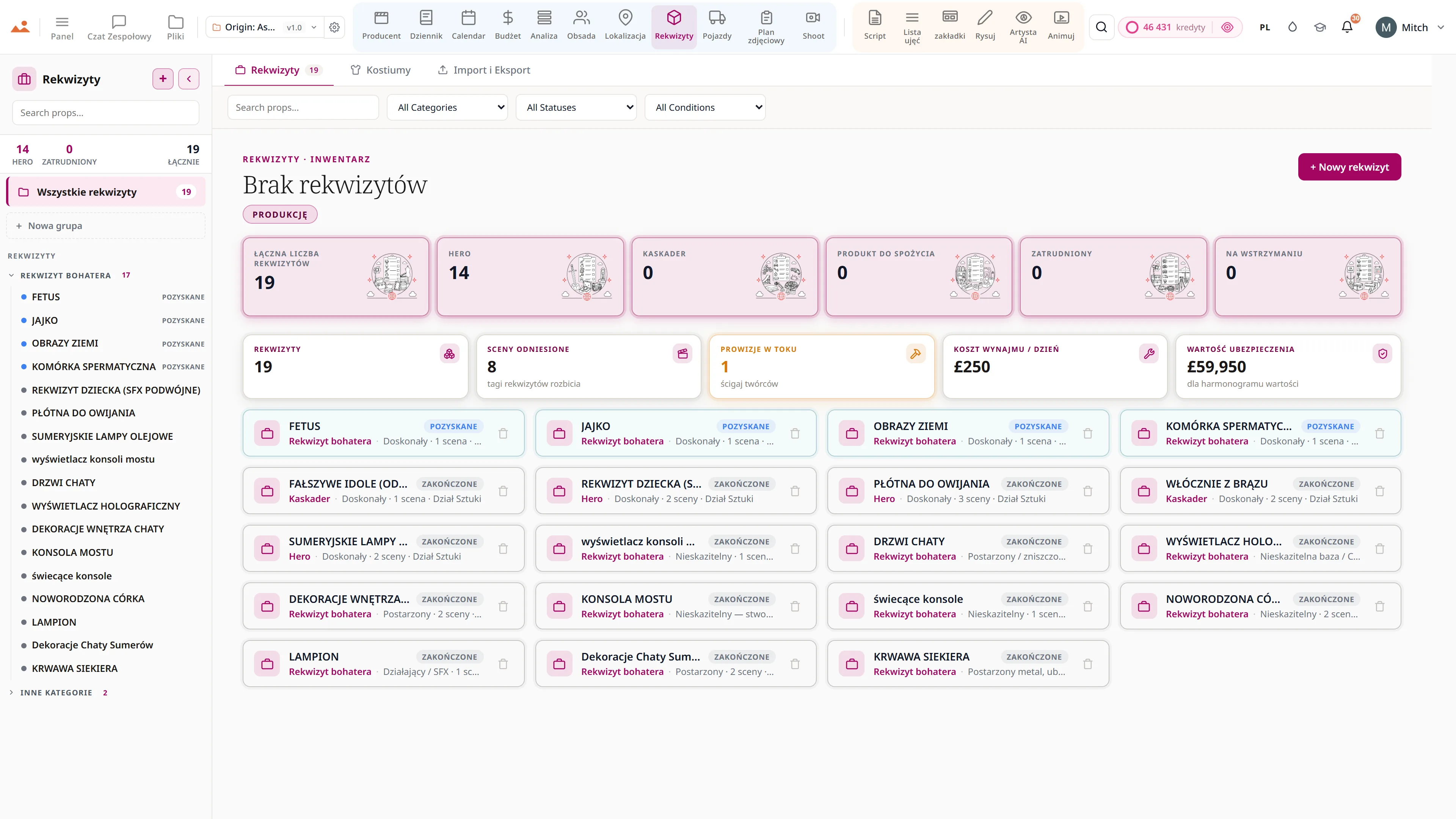This screenshot has width=1456, height=819.
Task: Add a Nowa grupa in sidebar
Action: 106,226
